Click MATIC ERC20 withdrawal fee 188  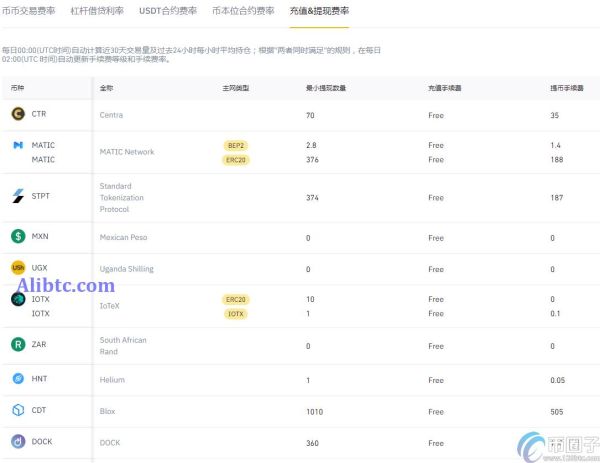pyautogui.click(x=557, y=160)
